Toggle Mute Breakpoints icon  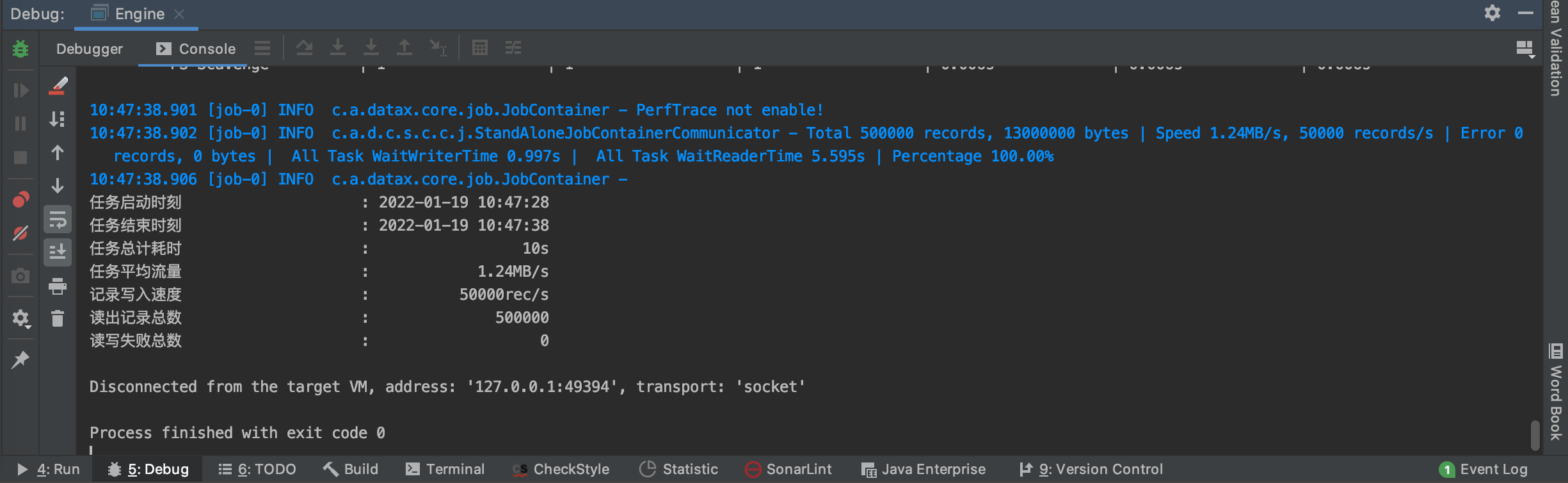click(x=20, y=233)
